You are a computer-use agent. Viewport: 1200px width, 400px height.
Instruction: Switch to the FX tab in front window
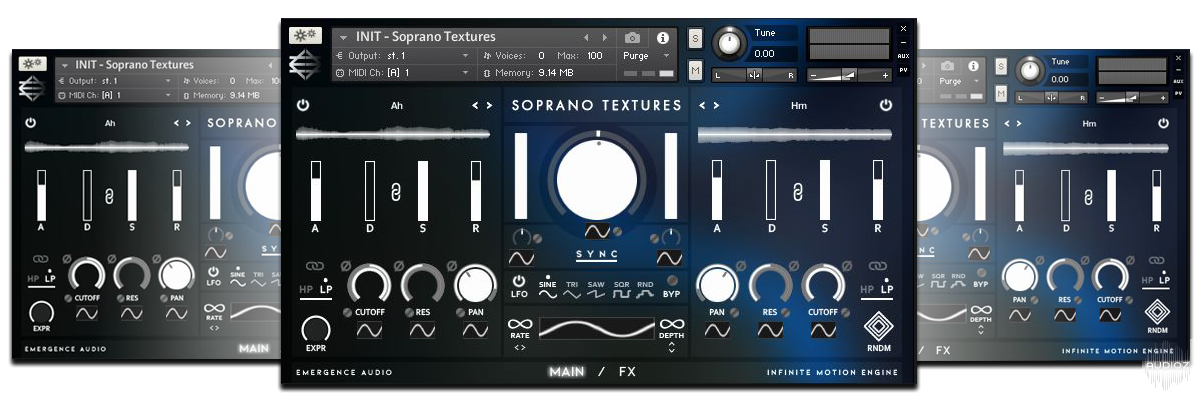627,372
